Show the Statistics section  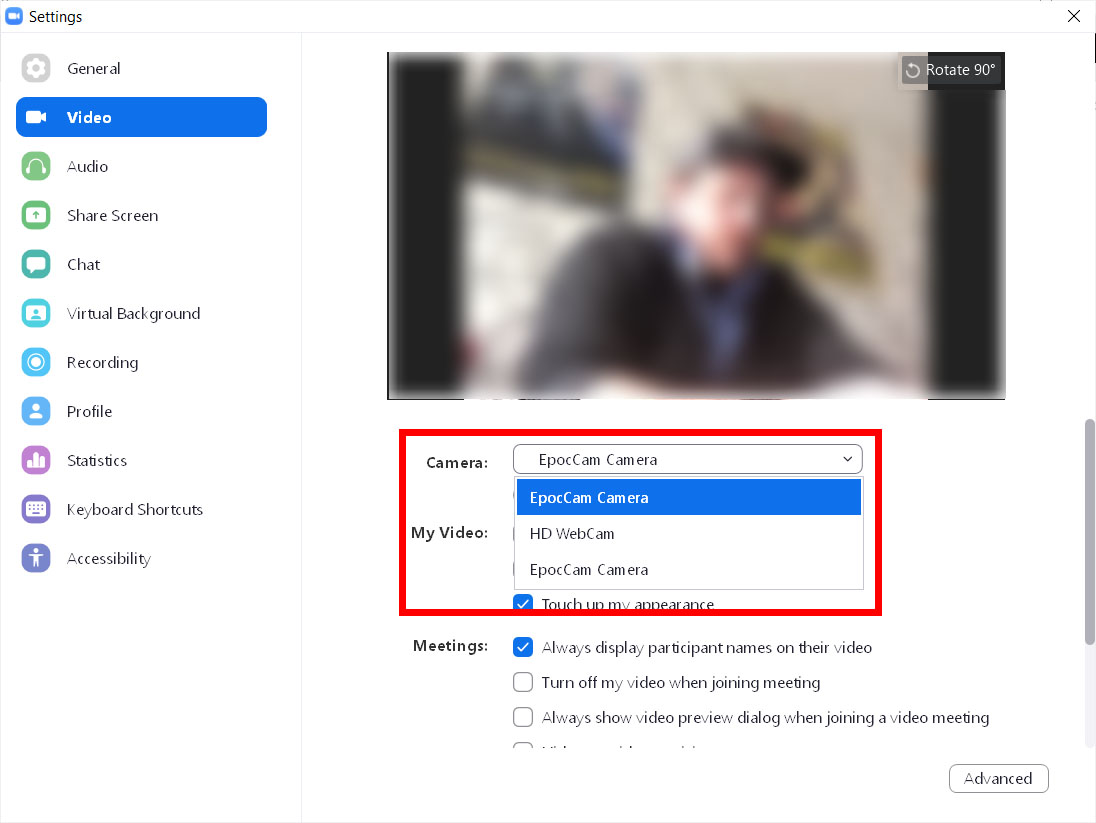(x=141, y=460)
